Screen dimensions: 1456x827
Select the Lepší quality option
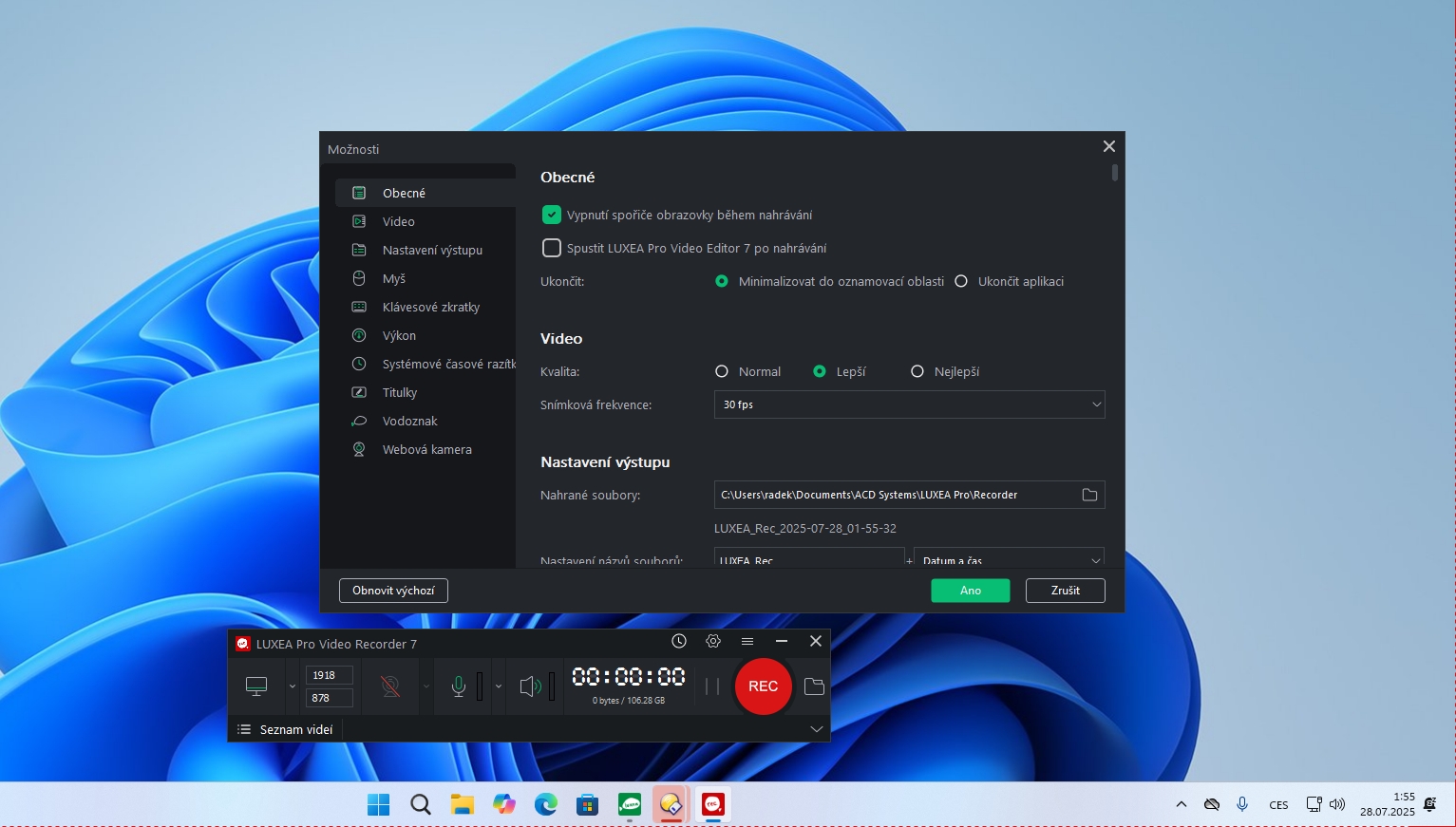820,371
